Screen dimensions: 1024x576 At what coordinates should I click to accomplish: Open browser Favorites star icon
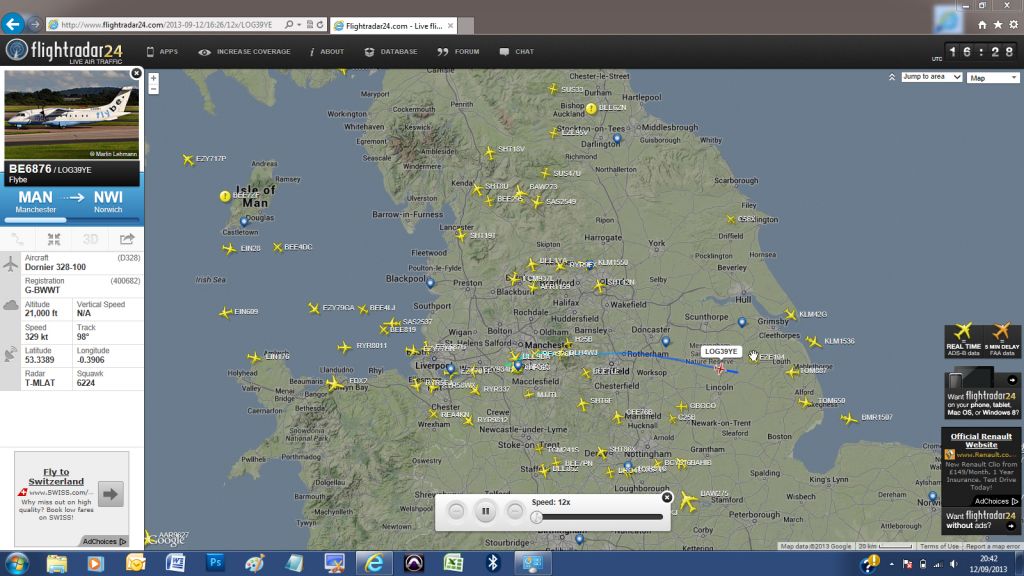(x=998, y=25)
